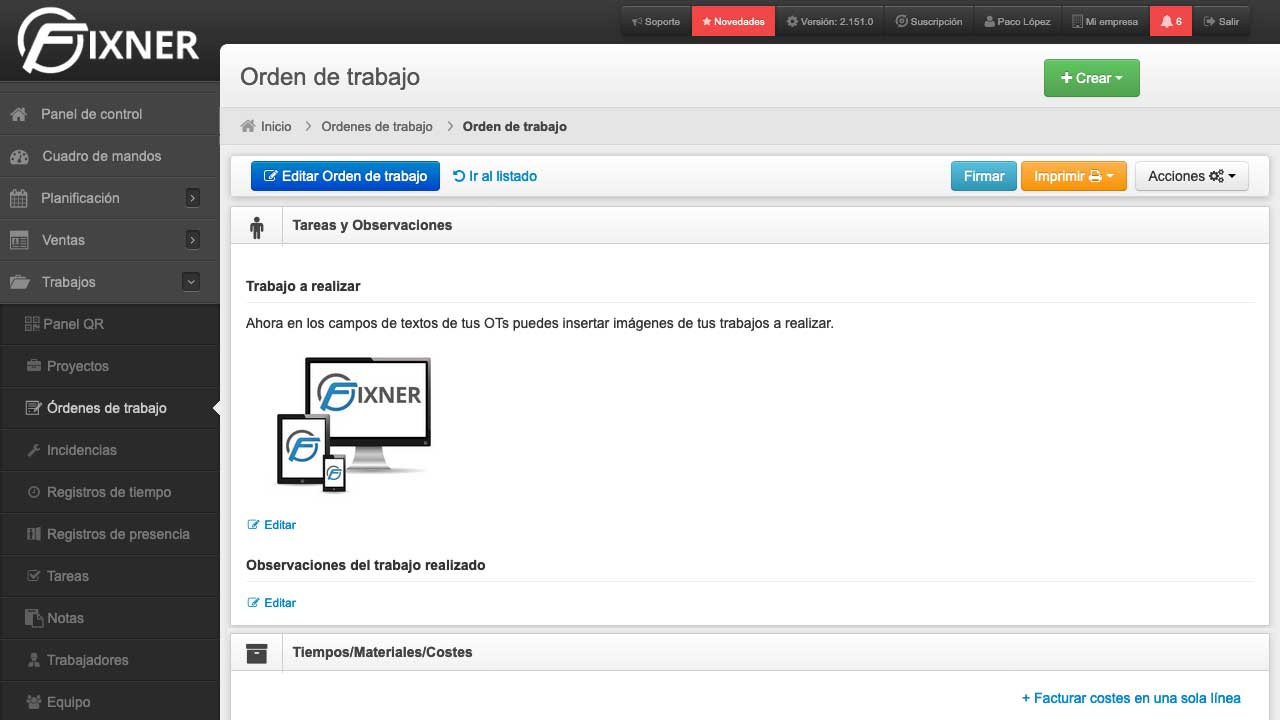Open the Acciones dropdown

pos(1192,176)
